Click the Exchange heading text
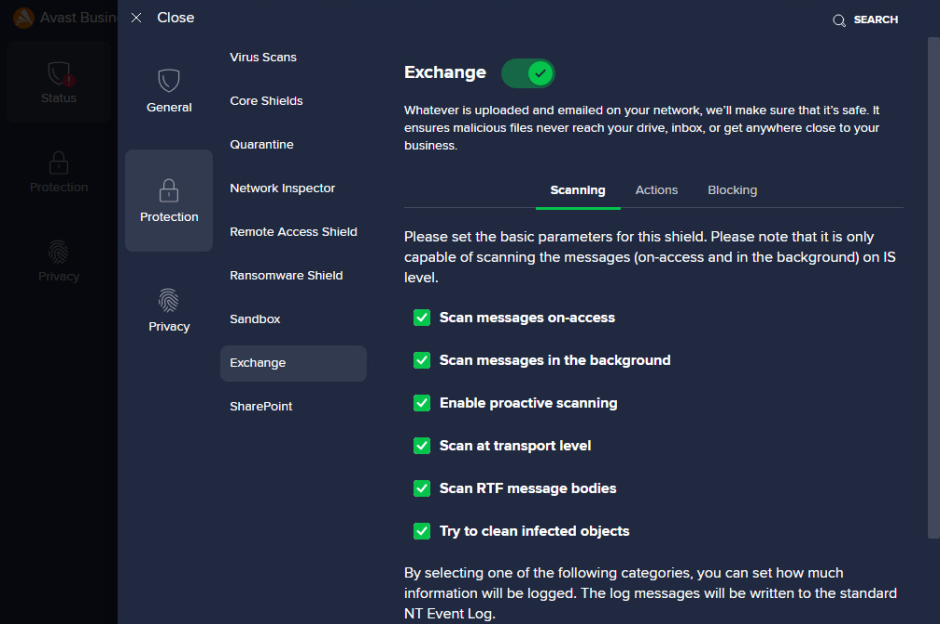 (x=445, y=73)
